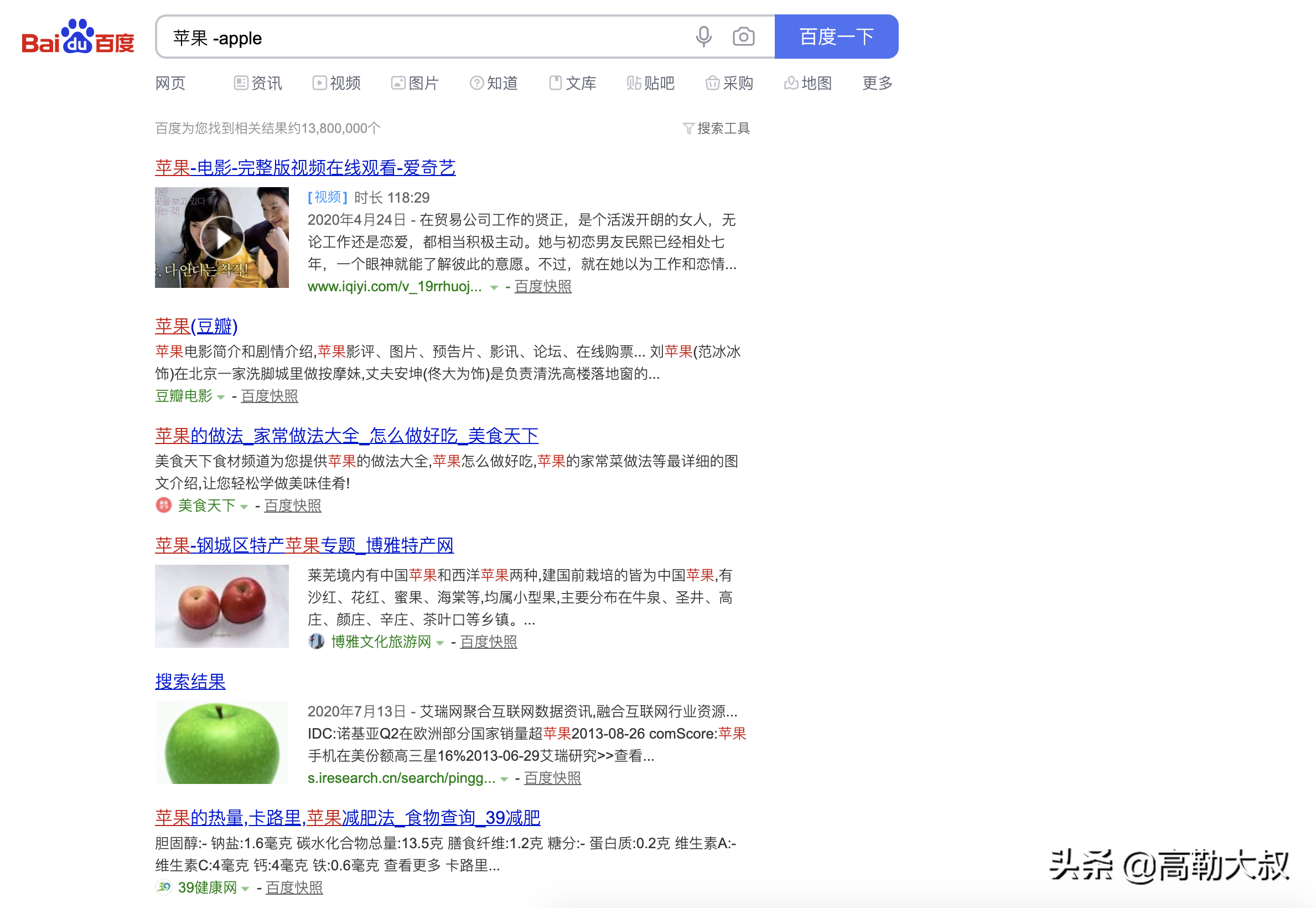
Task: Open 苹果-电影-完整版视频在线观看-爱奇艺 result
Action: click(x=305, y=168)
